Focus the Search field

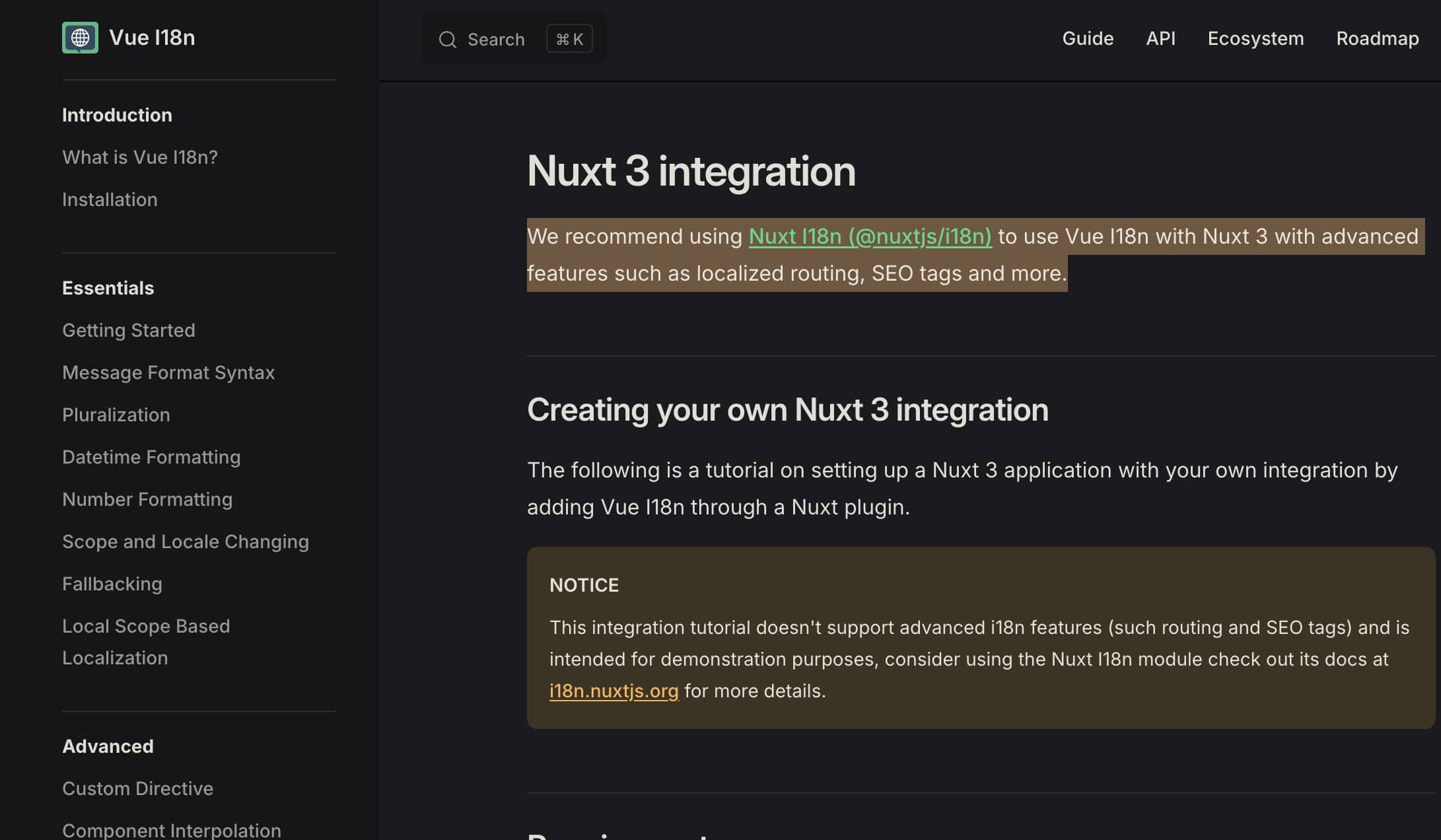514,39
